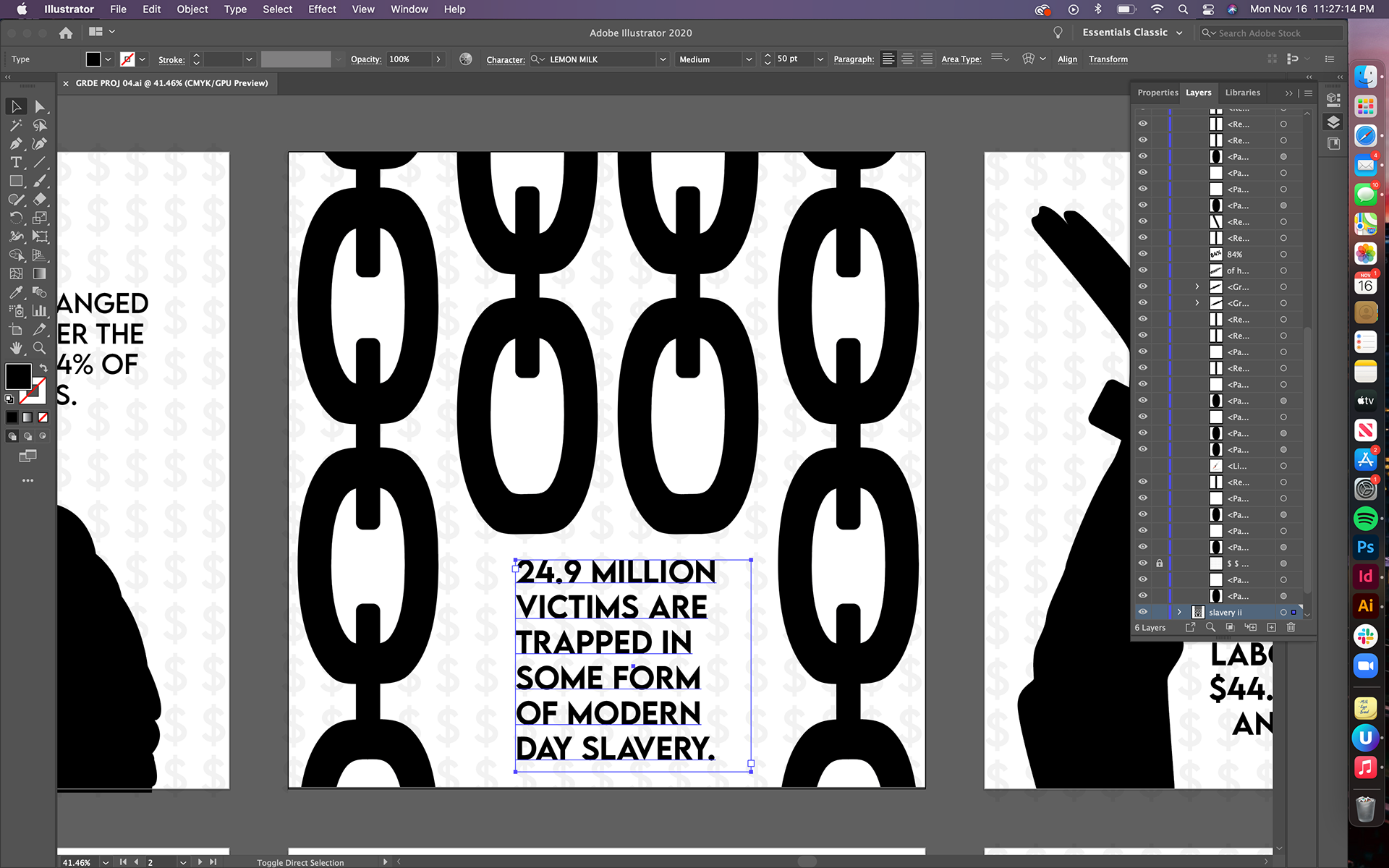Image resolution: width=1389 pixels, height=868 pixels.
Task: Open the Opacity panel link
Action: [x=366, y=59]
